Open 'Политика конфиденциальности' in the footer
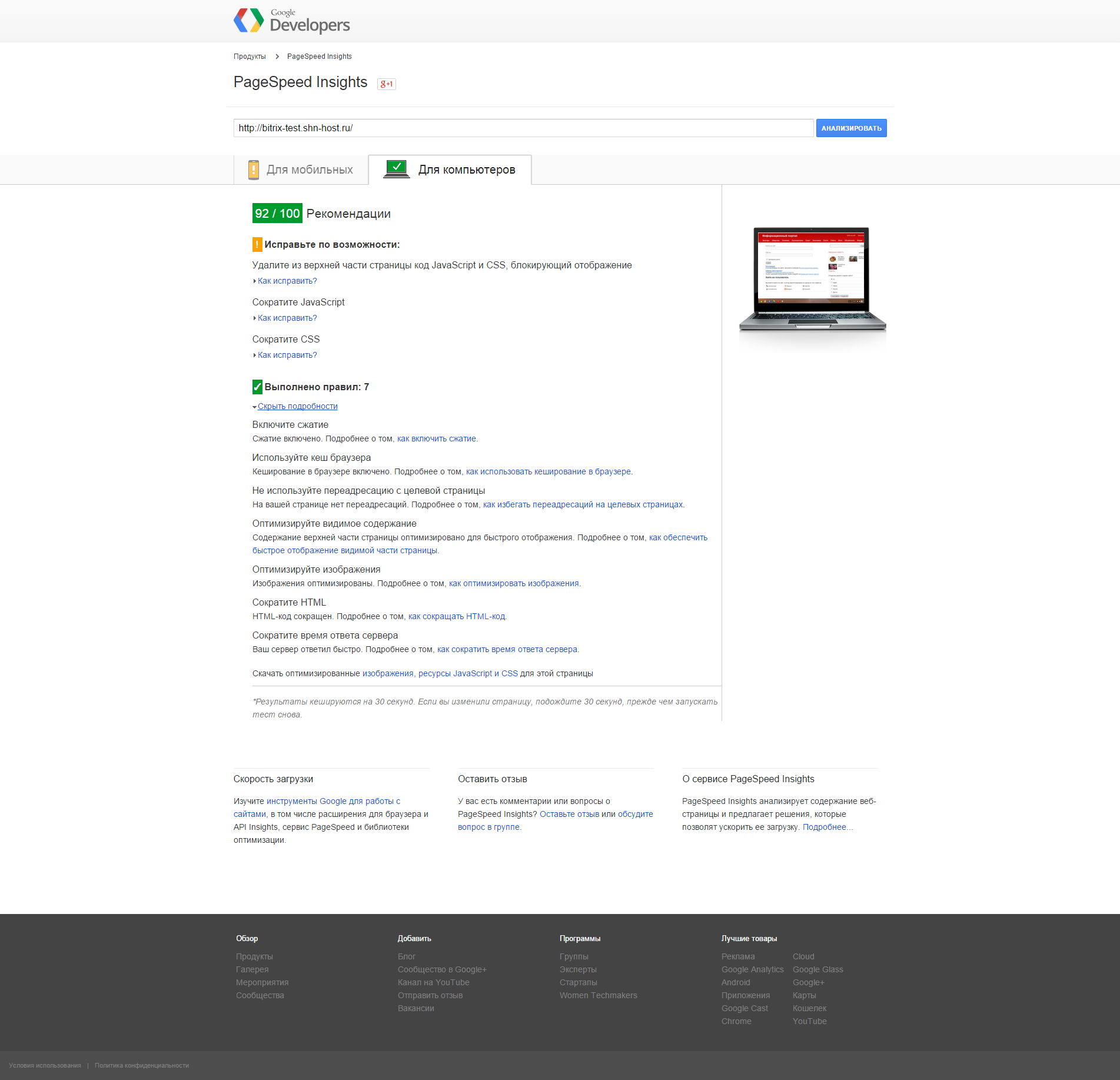Image resolution: width=1120 pixels, height=1080 pixels. pos(142,1066)
